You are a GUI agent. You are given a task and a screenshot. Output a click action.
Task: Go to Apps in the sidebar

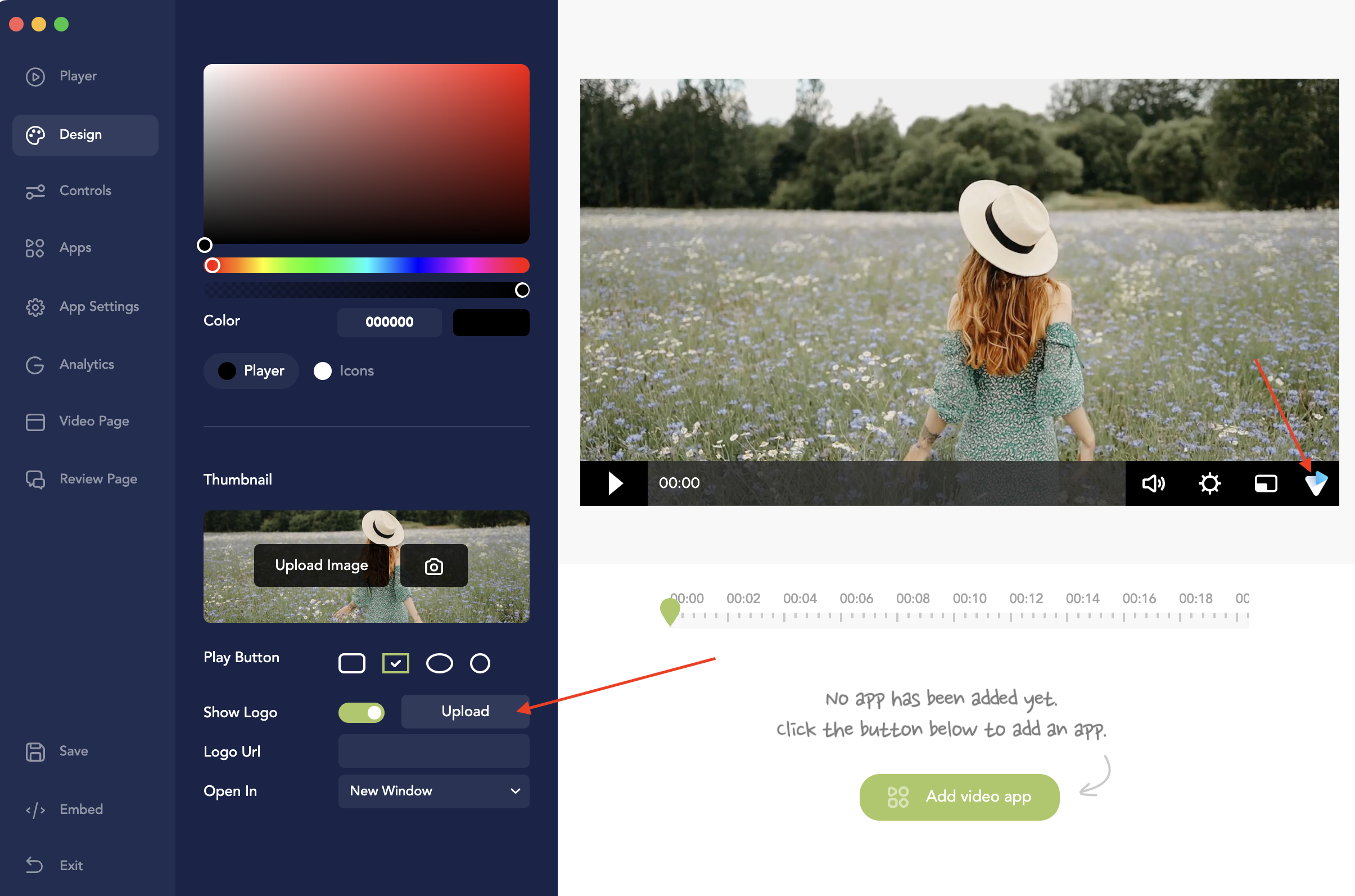point(84,248)
